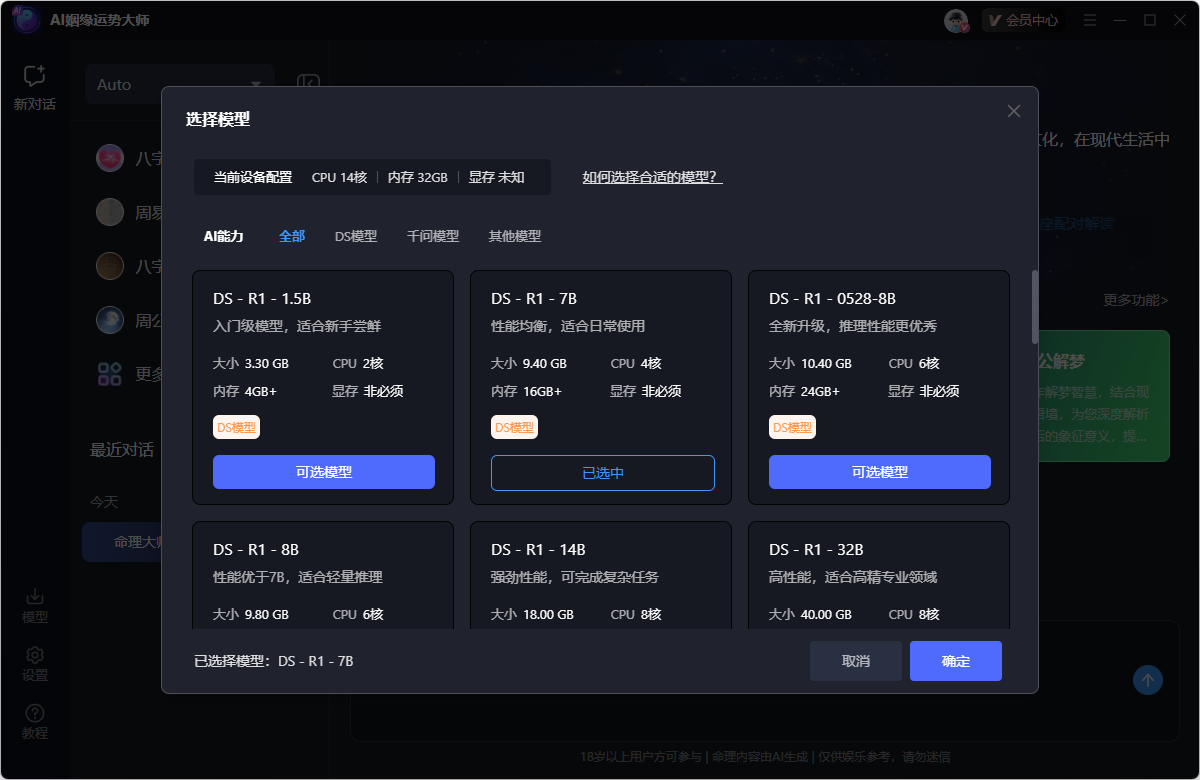
Task: Click the user avatar icon in title bar
Action: 957,21
